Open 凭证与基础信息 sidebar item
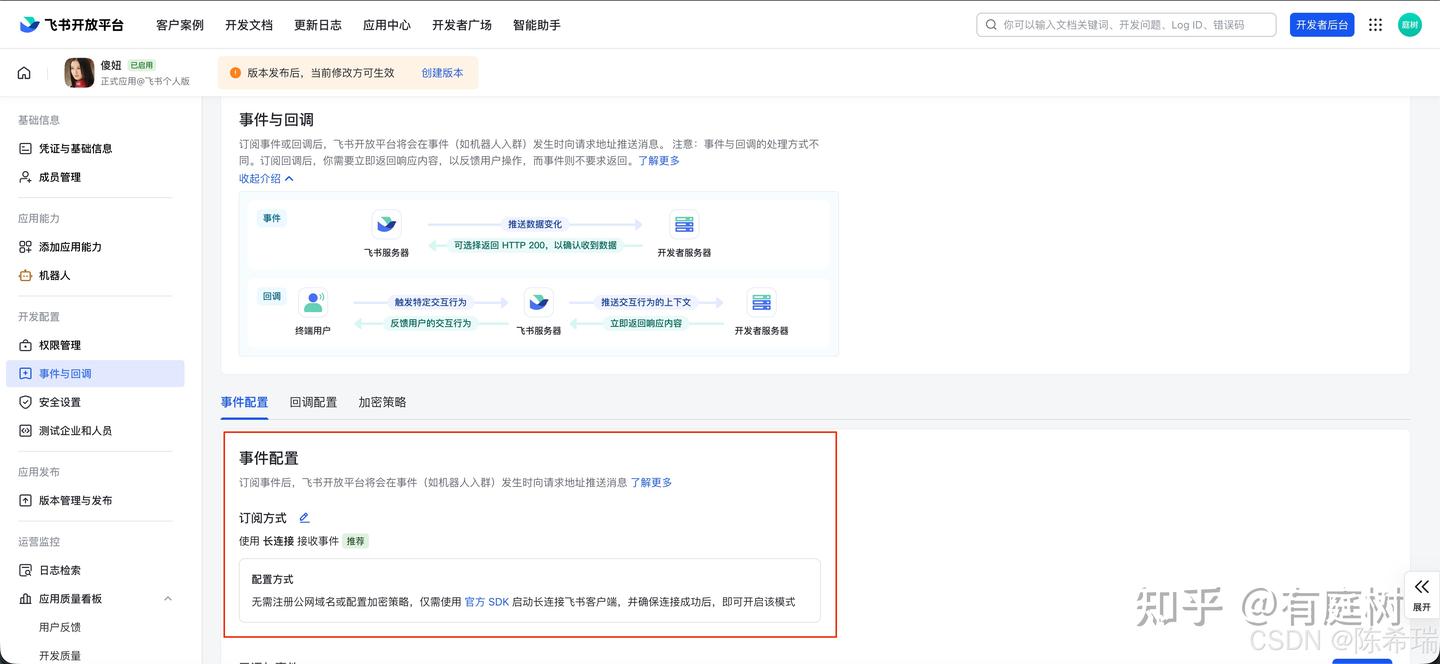 (x=75, y=148)
